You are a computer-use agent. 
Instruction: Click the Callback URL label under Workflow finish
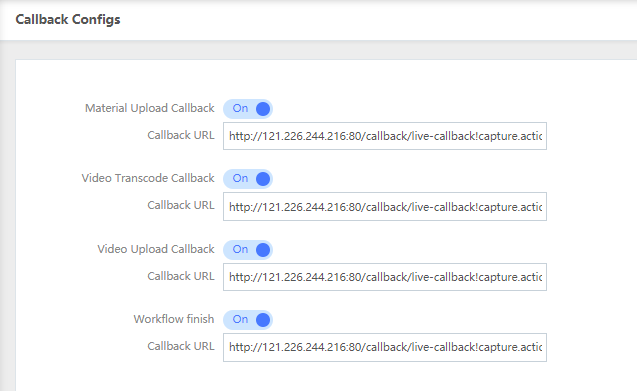pos(181,346)
